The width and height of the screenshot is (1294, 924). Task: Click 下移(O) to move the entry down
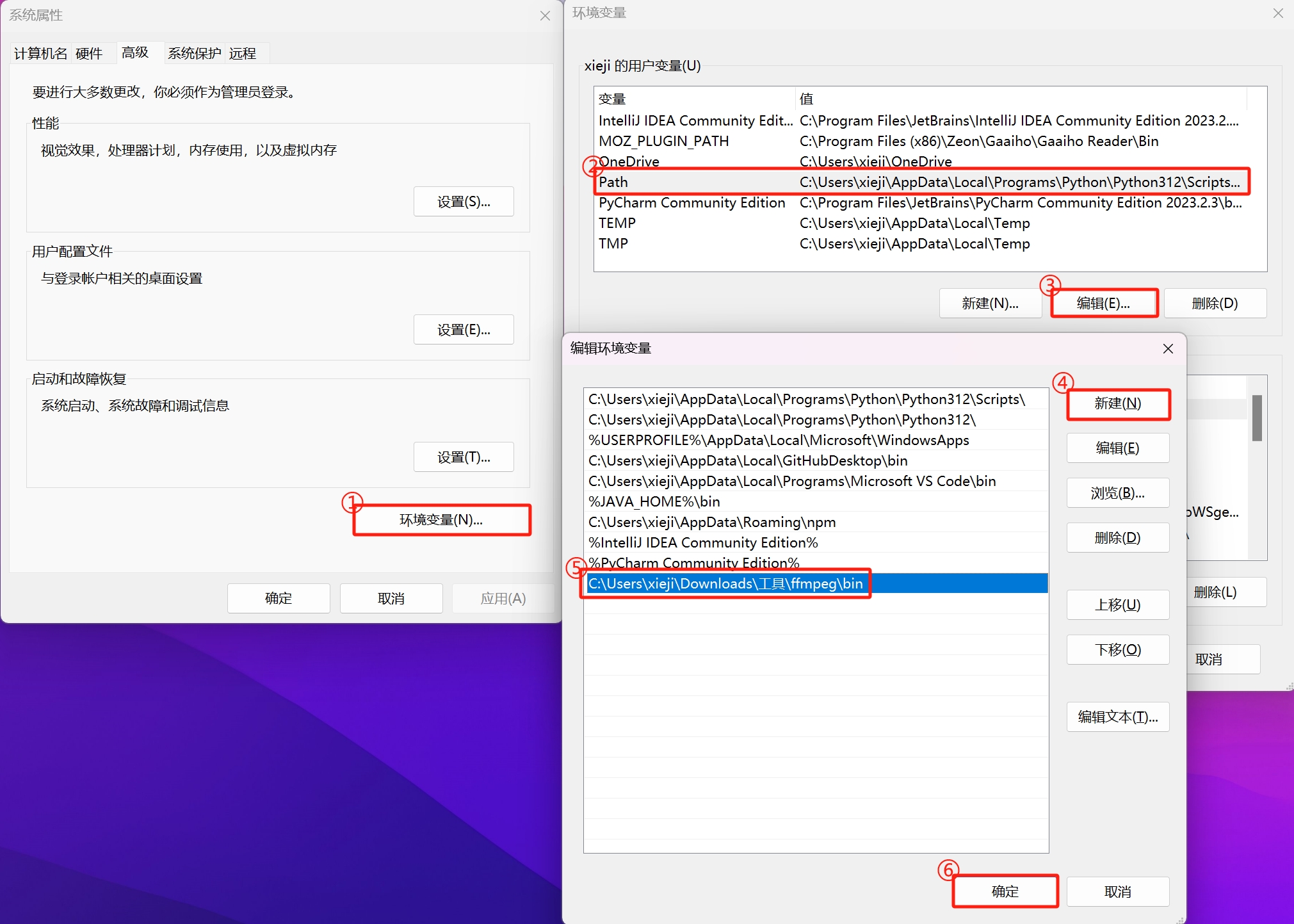tap(1117, 650)
